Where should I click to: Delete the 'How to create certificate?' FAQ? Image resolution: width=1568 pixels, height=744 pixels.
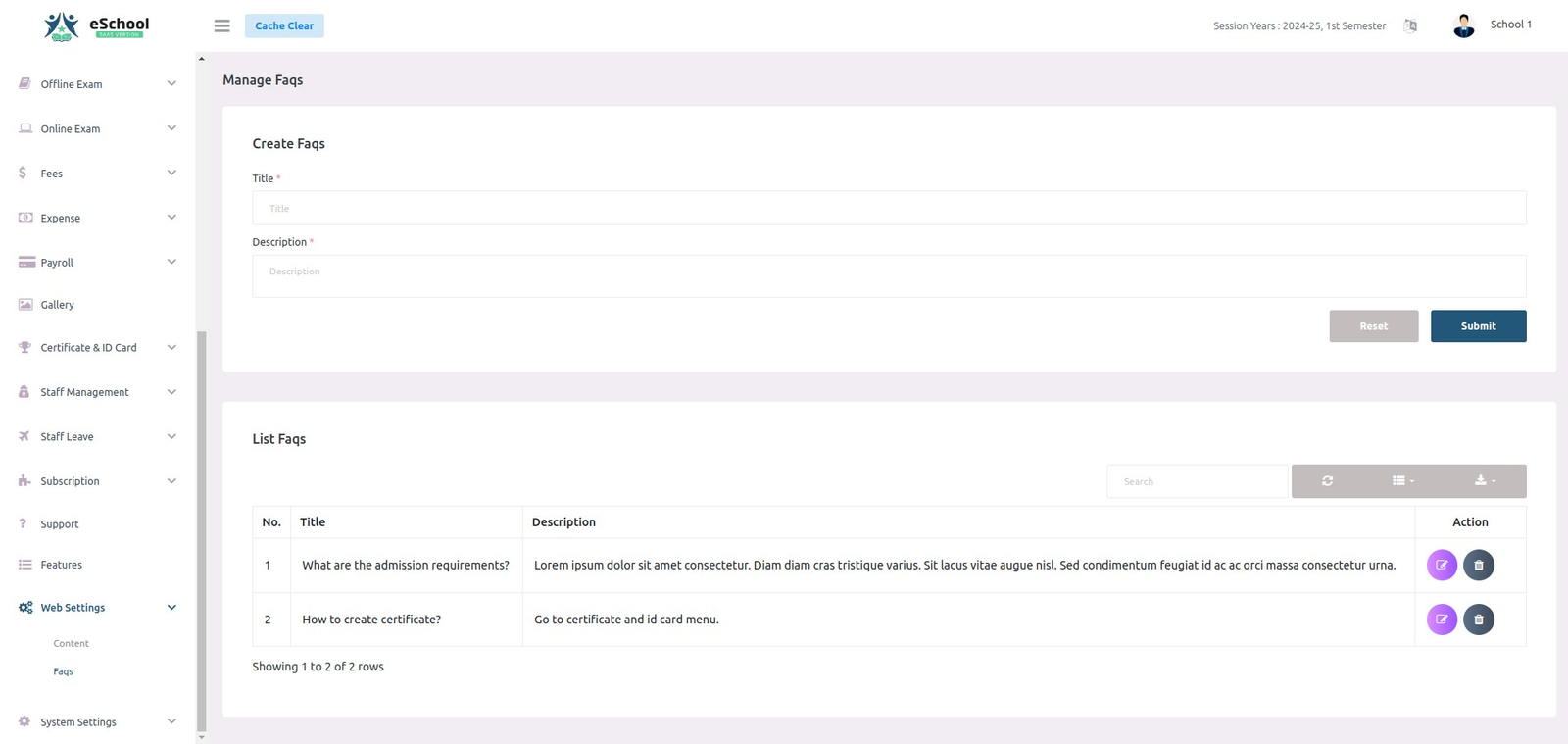[1478, 620]
